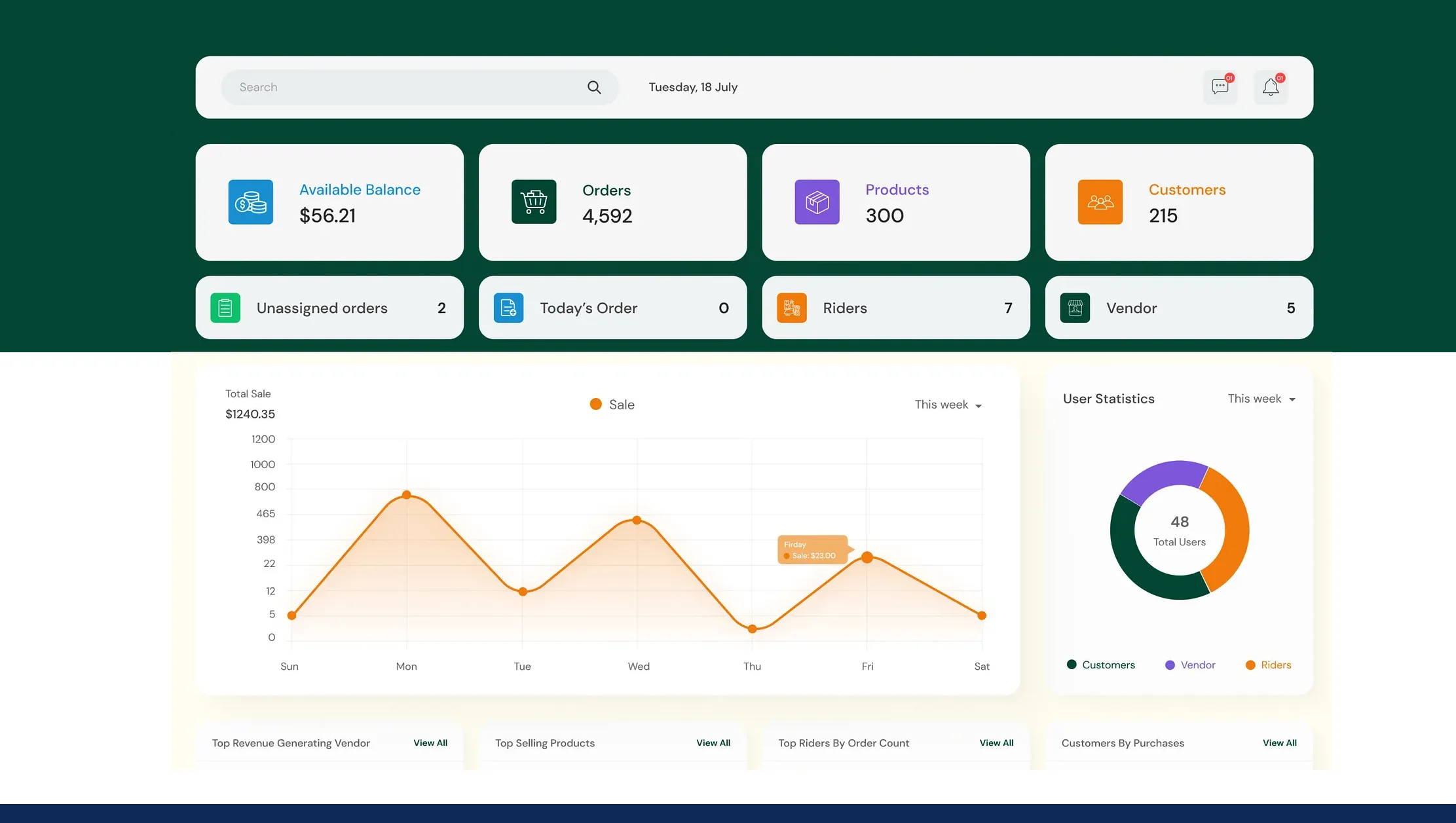Screen dimensions: 1456x823
Task: Click the Vendor legend color dot
Action: (x=1169, y=665)
